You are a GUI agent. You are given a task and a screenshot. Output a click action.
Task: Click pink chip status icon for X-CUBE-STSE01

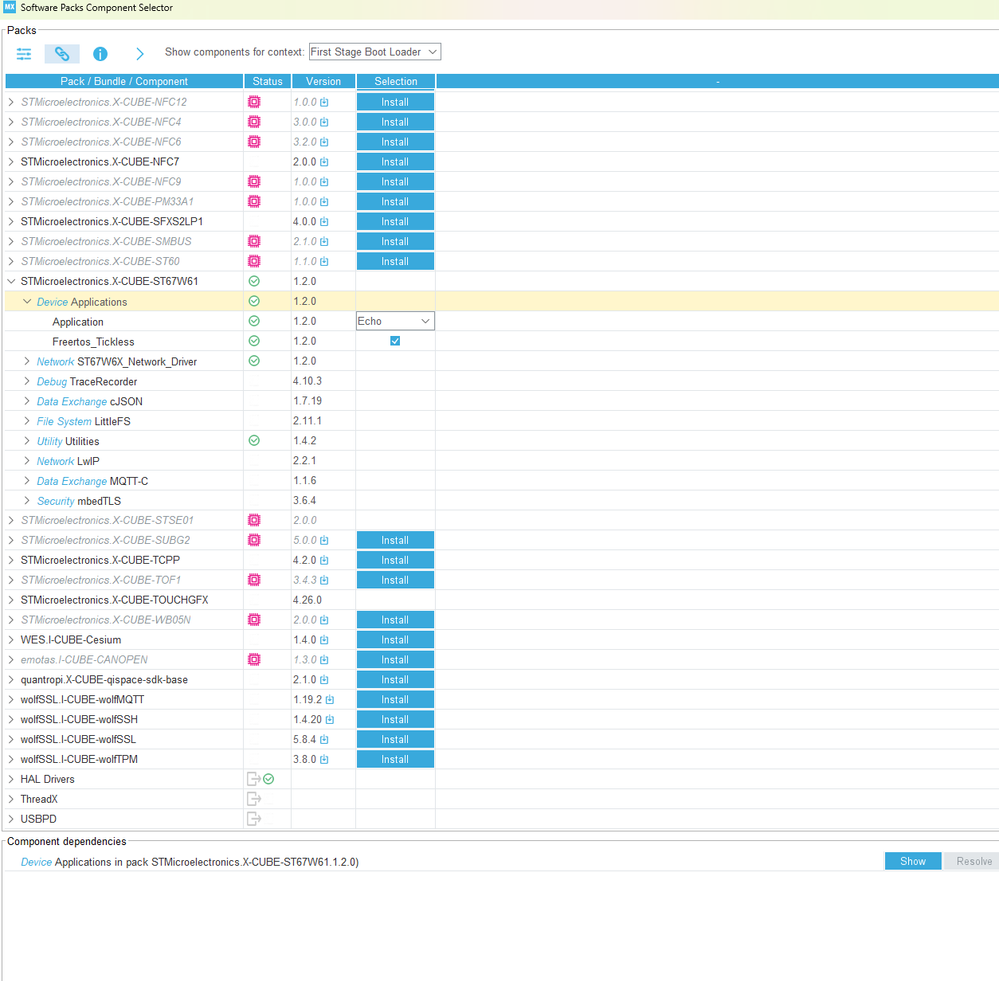click(x=254, y=520)
